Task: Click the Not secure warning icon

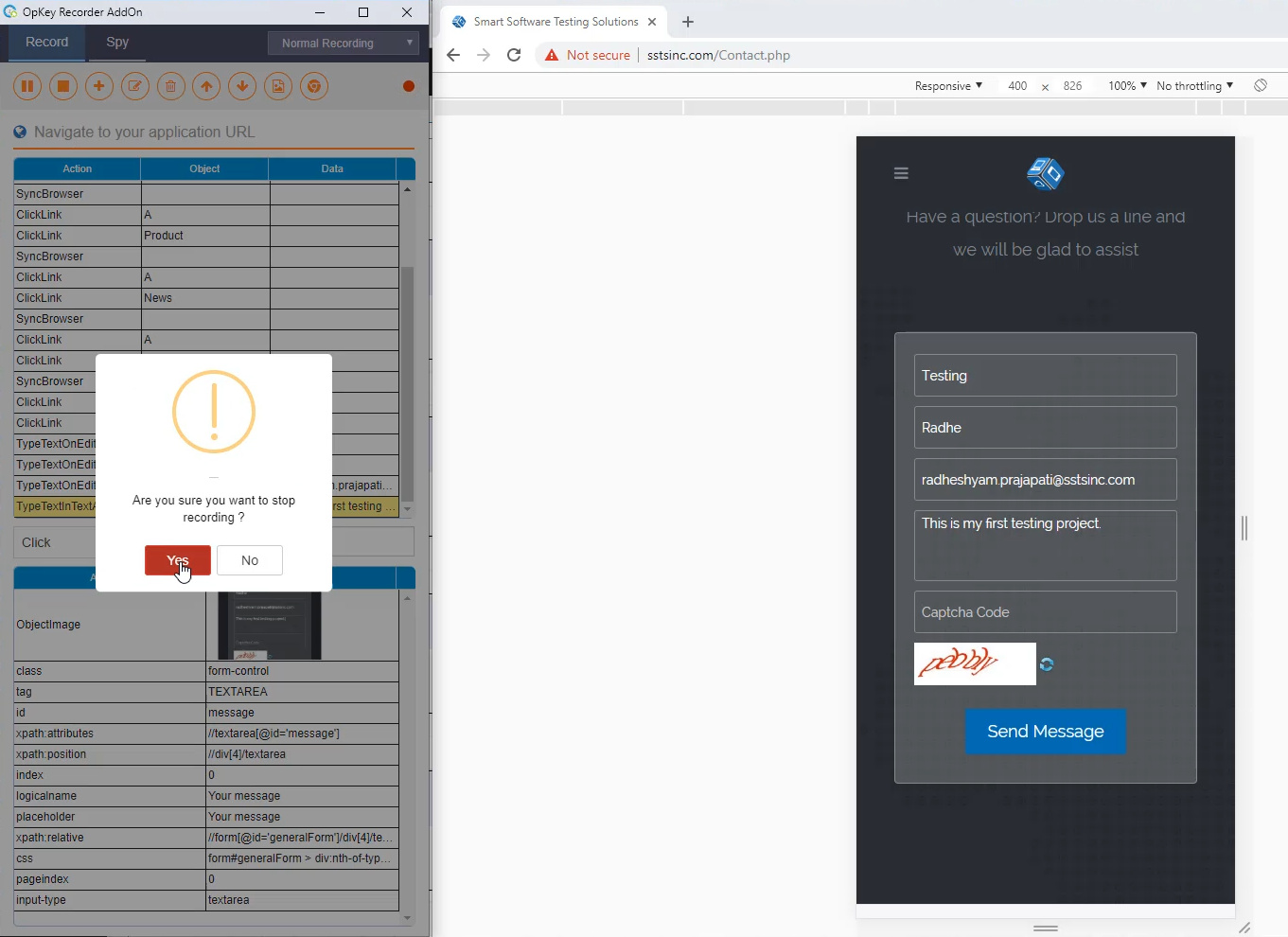Action: 552,55
